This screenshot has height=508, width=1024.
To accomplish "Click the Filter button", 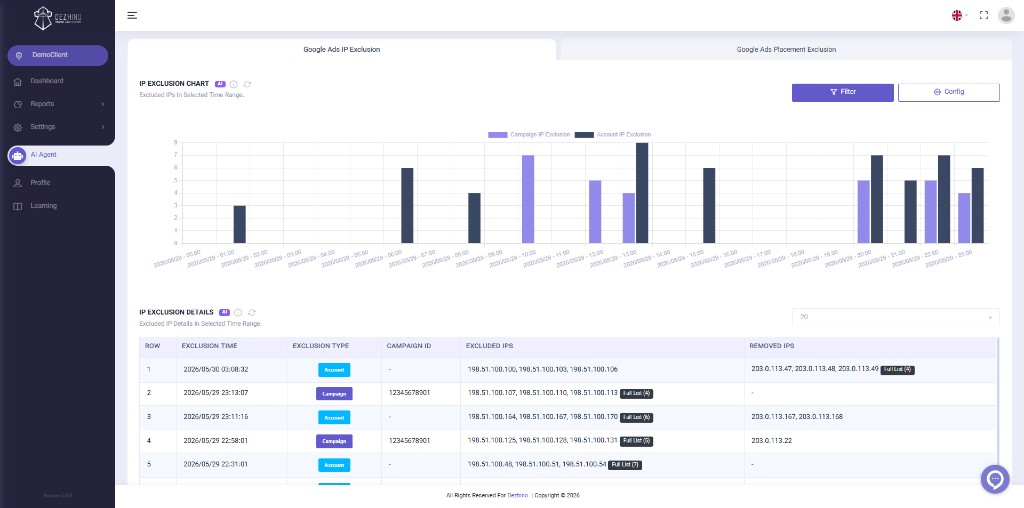I will pyautogui.click(x=842, y=92).
